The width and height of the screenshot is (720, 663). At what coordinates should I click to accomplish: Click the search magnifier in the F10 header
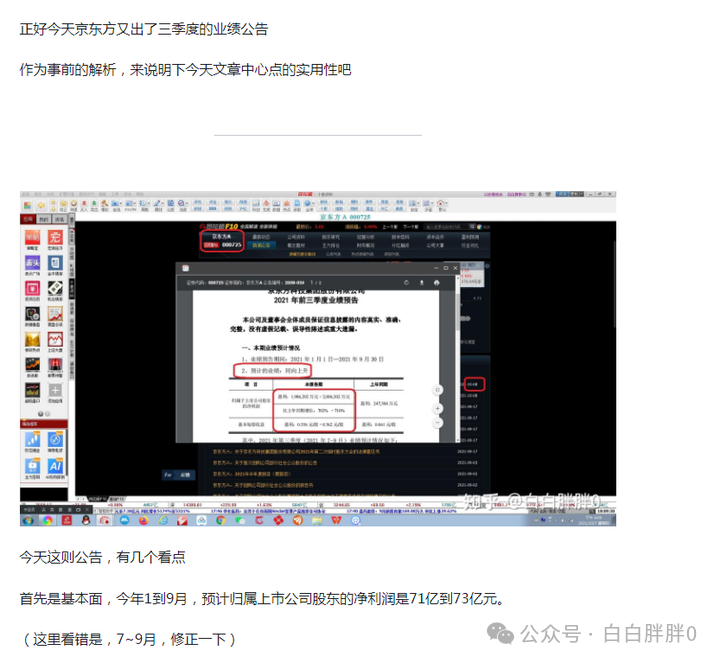tap(472, 226)
